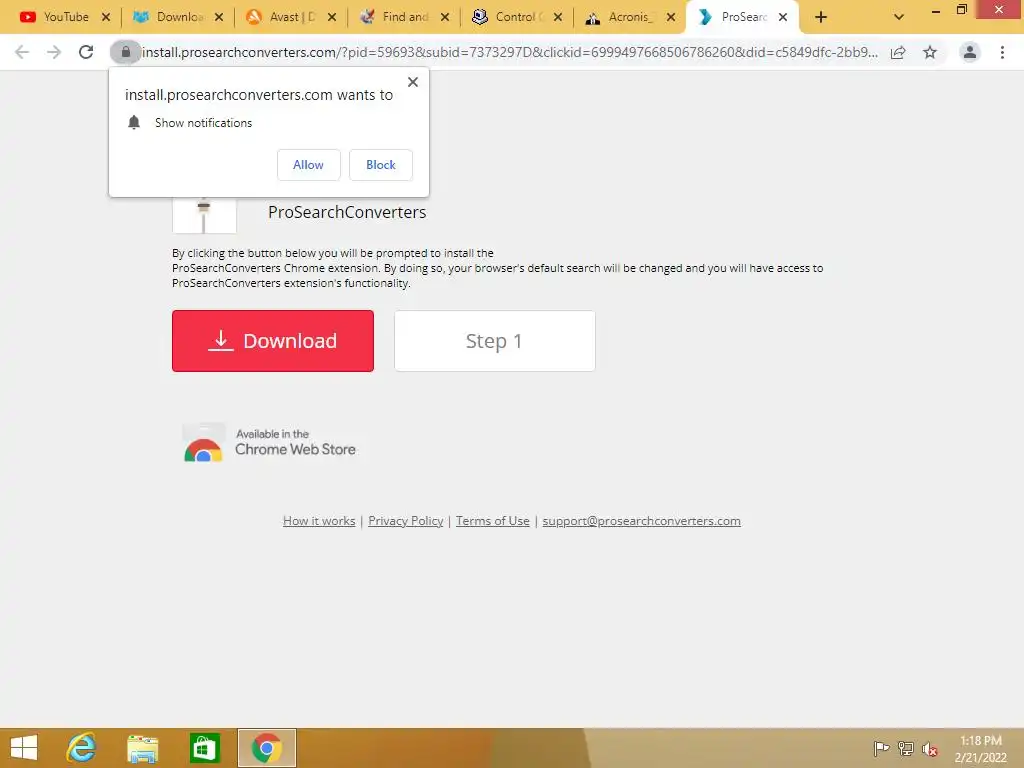
Task: Open the Windows Start menu
Action: tap(24, 748)
